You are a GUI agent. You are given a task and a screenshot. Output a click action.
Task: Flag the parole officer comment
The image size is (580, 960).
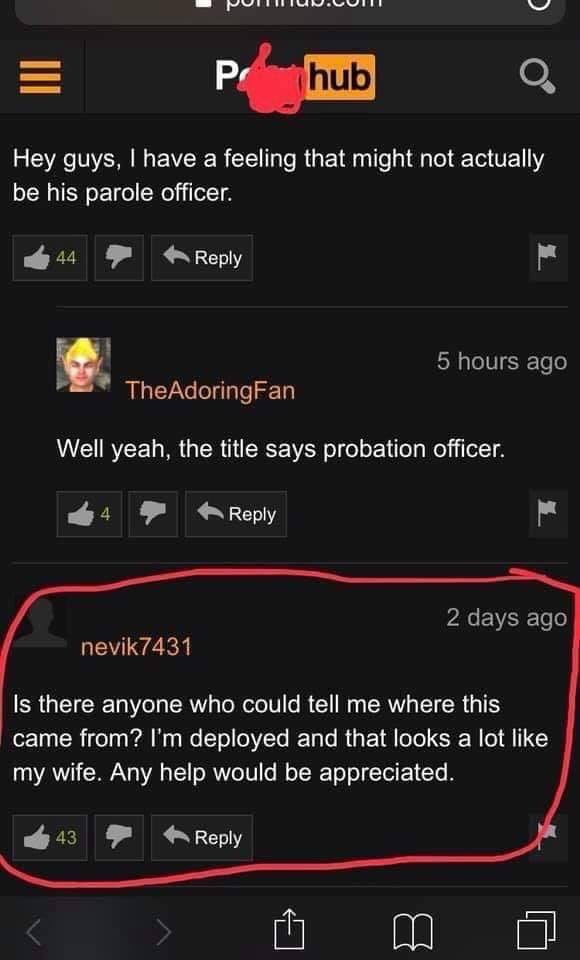tap(548, 258)
